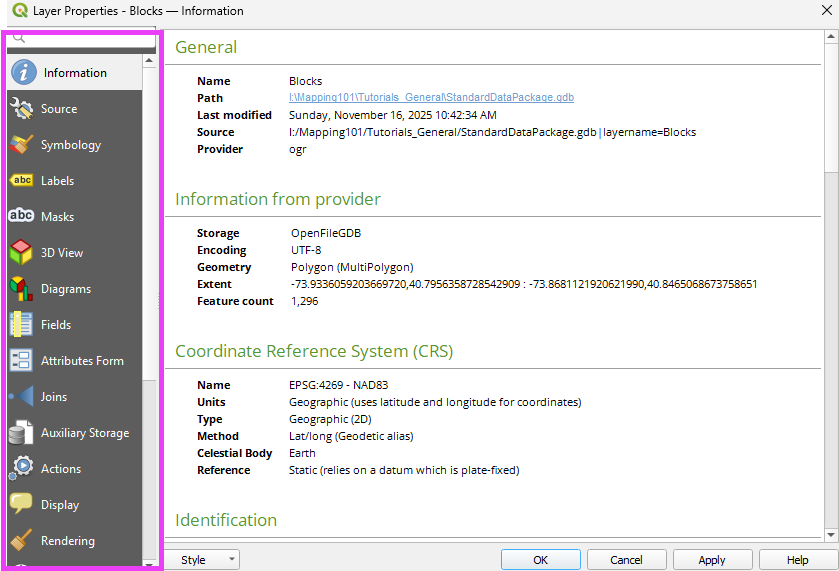The width and height of the screenshot is (839, 571).
Task: Click the sidebar scrollbar thumb
Action: [149, 223]
